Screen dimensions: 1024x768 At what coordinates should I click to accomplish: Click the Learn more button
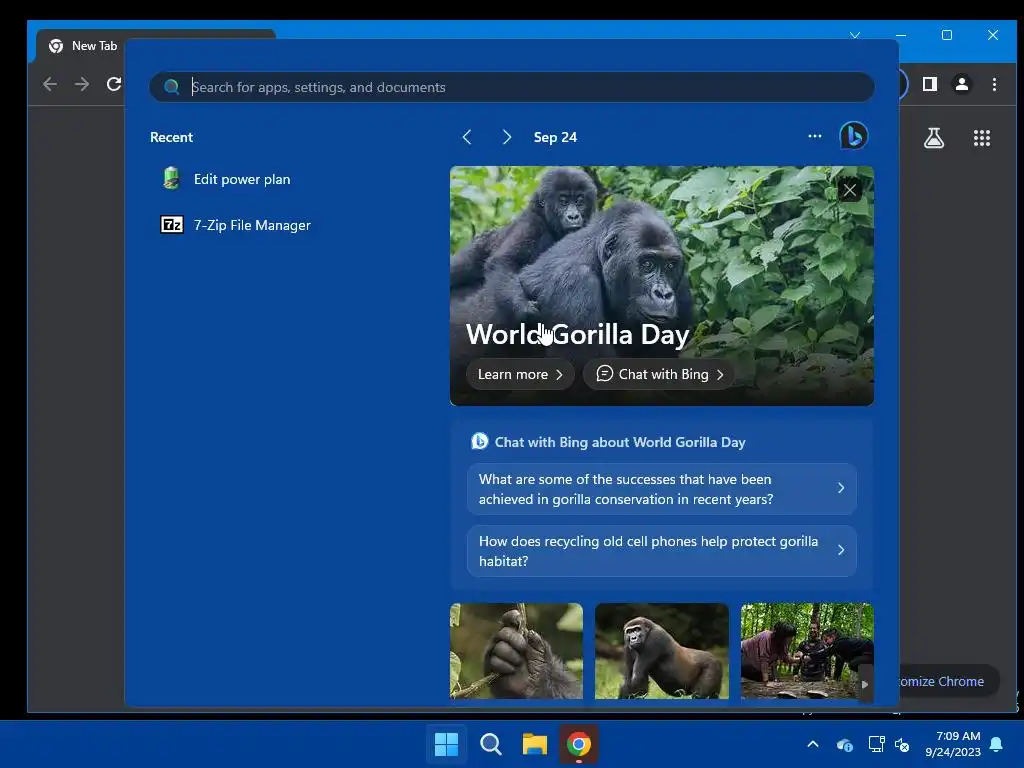(x=520, y=374)
